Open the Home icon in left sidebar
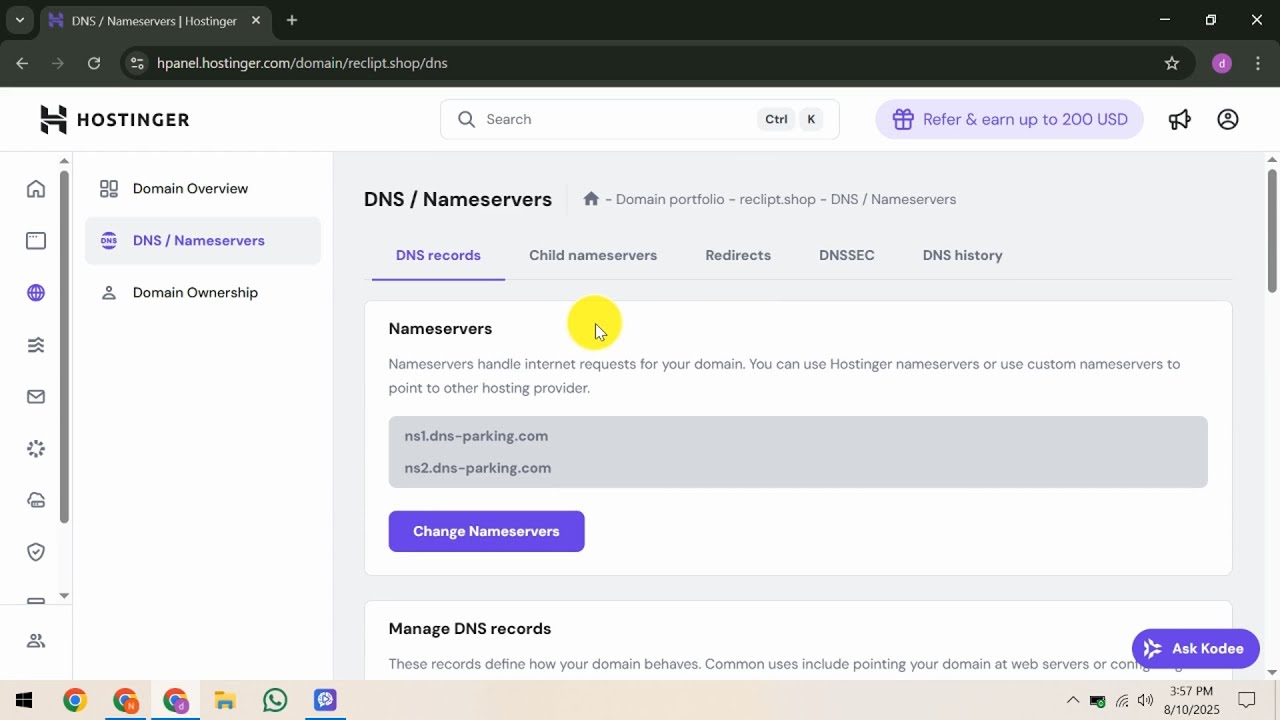The image size is (1280, 720). (x=36, y=189)
